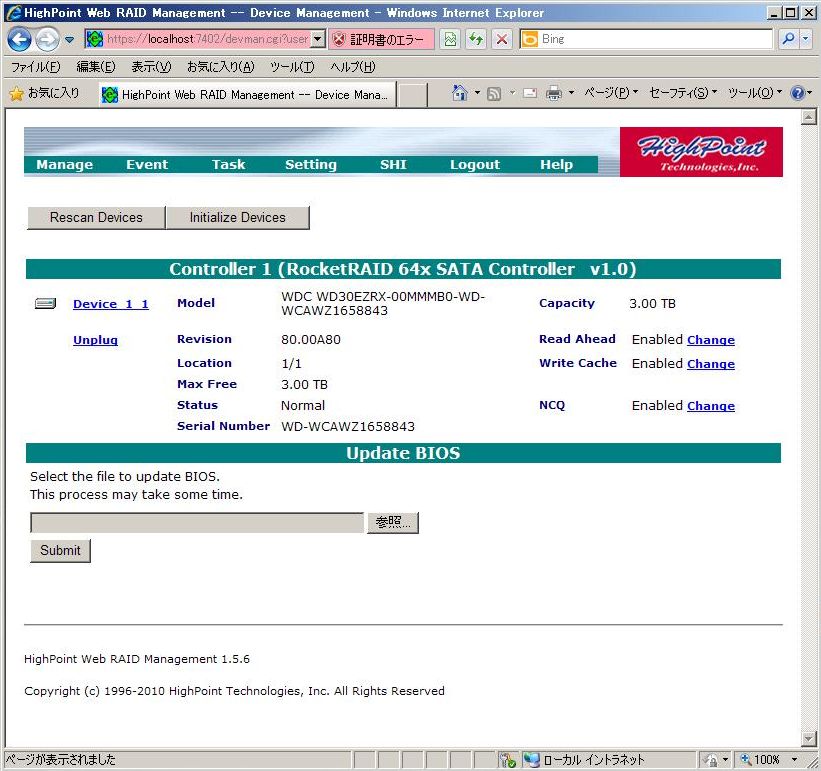This screenshot has height=771, width=821.
Task: Select the HighPoint Web RAID Management tab
Action: click(x=247, y=95)
